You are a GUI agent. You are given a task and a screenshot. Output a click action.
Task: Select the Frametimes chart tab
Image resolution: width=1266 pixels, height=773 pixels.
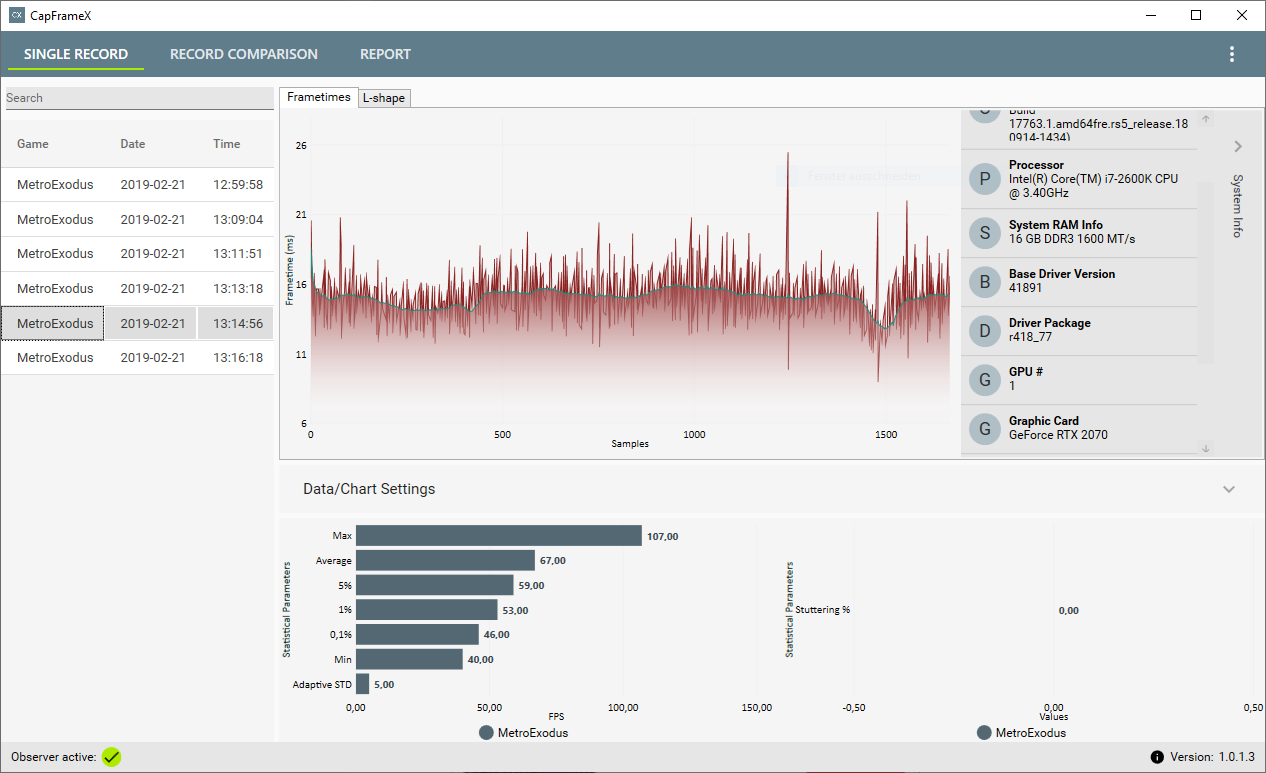click(319, 97)
